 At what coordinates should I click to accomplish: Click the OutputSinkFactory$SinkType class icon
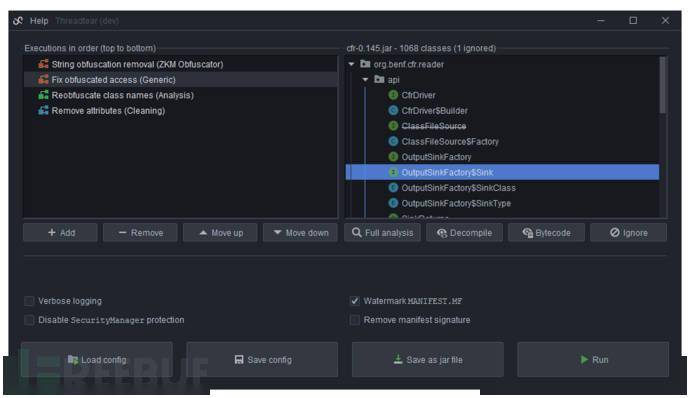tap(393, 203)
